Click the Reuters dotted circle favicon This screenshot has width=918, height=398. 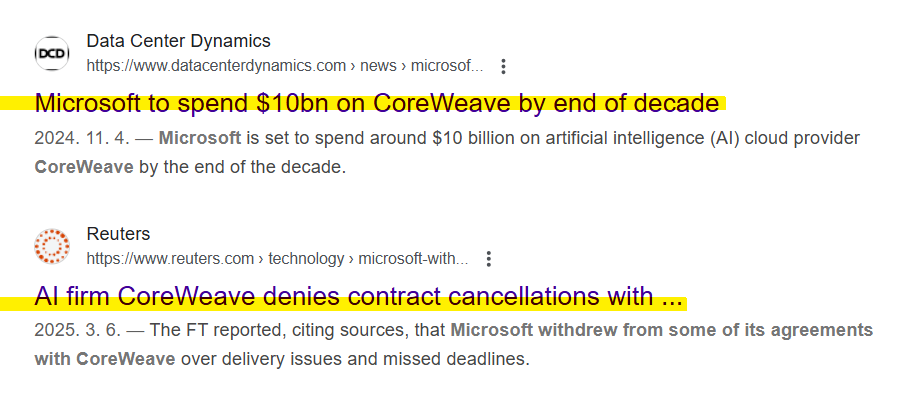(x=52, y=246)
